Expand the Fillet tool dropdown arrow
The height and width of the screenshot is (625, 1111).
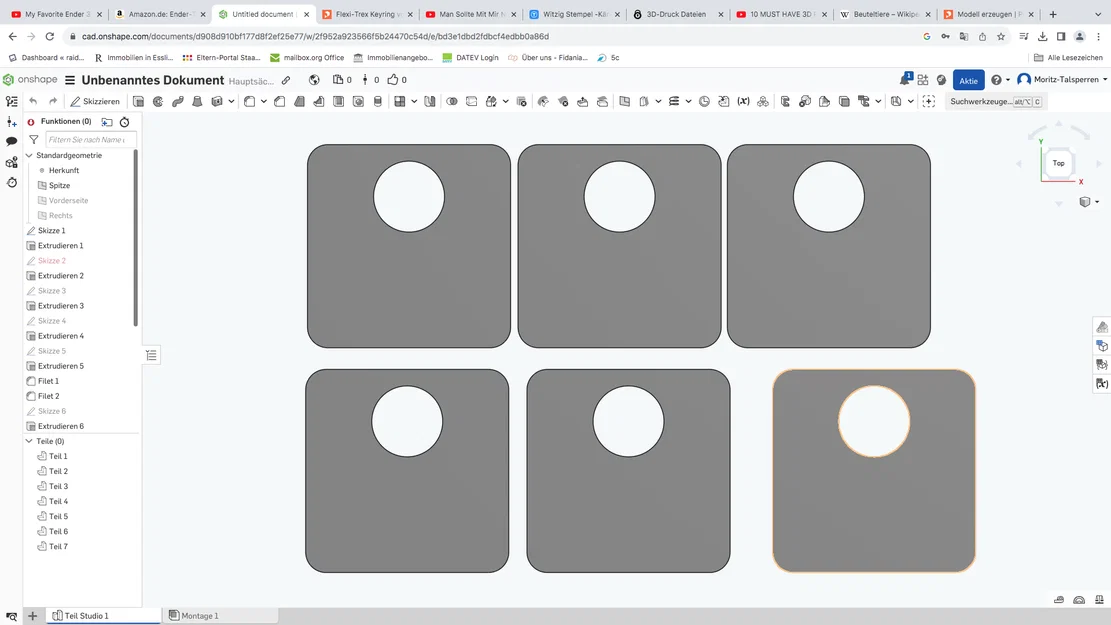tap(264, 101)
